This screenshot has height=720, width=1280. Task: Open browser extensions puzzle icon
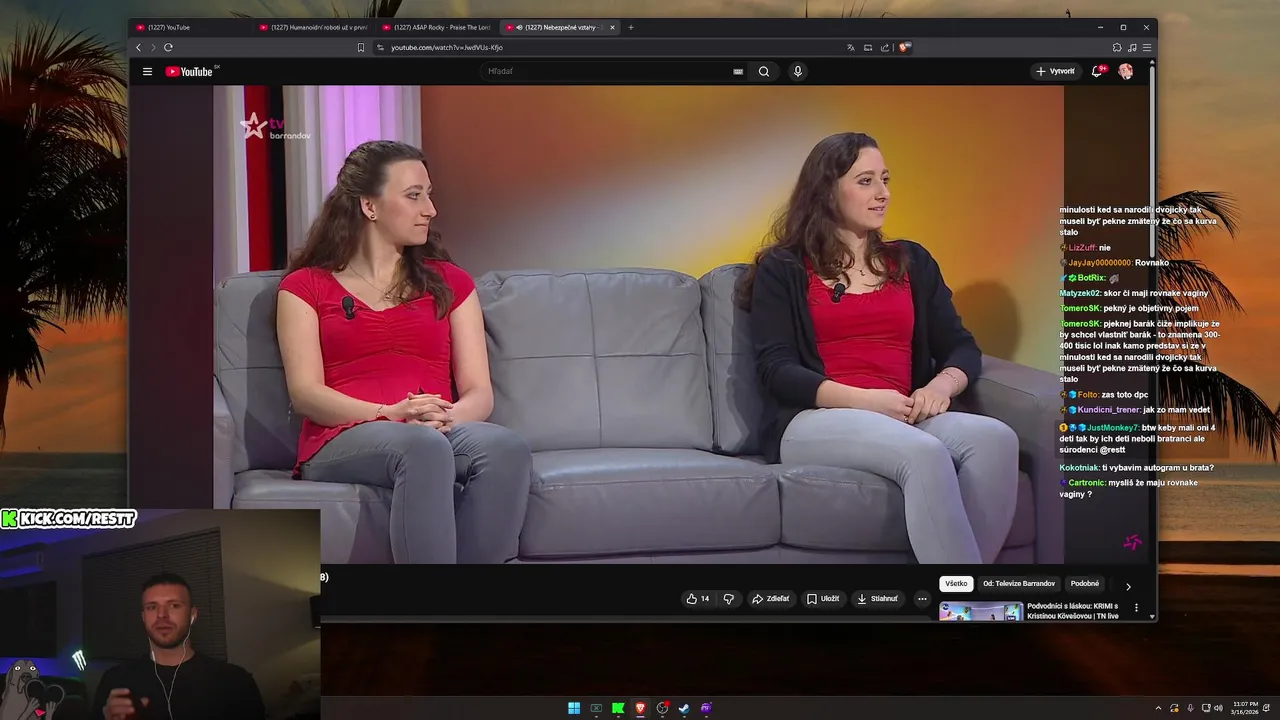(1117, 47)
